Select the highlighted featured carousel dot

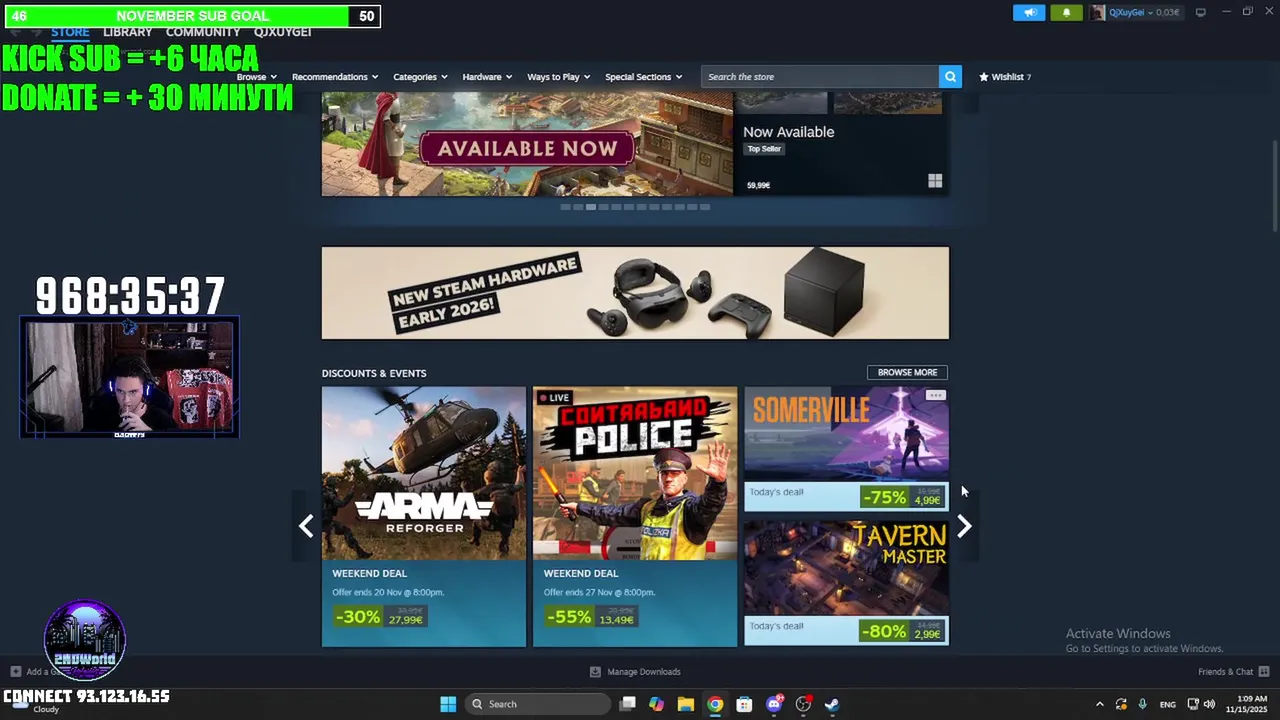pyautogui.click(x=591, y=207)
